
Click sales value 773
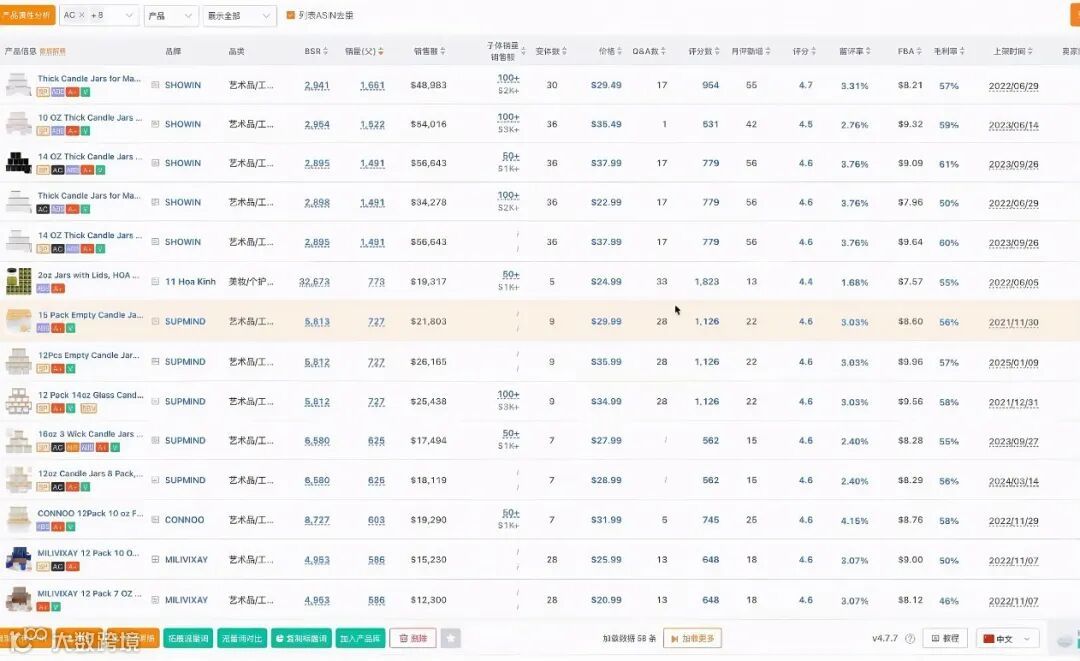[376, 282]
